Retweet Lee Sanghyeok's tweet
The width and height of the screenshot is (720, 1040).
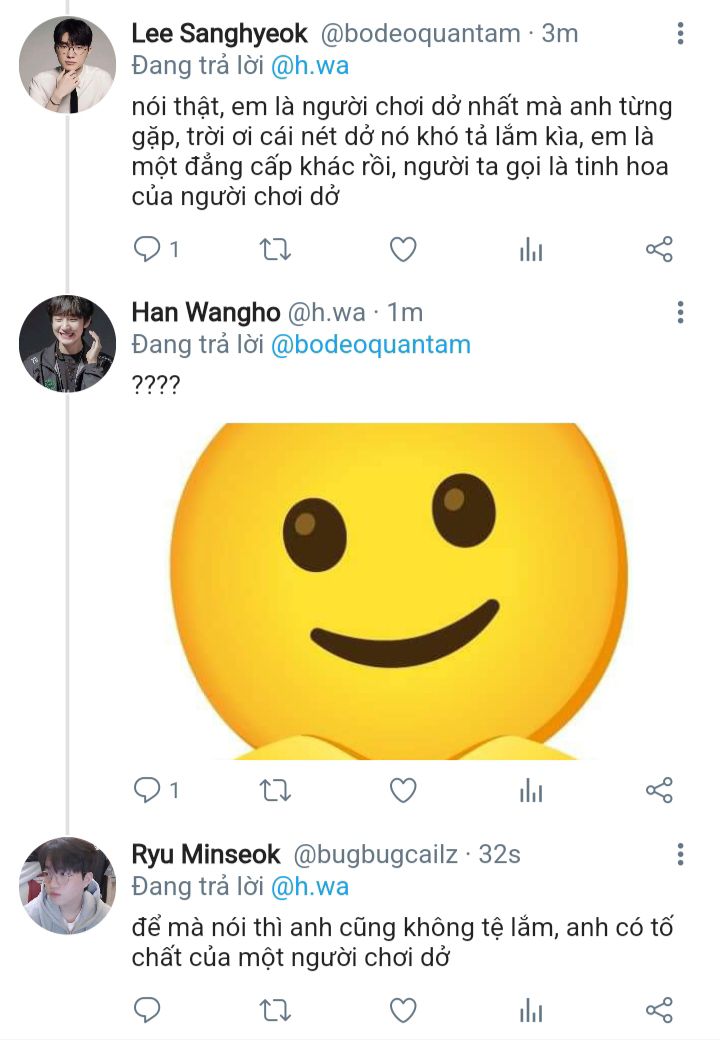274,249
